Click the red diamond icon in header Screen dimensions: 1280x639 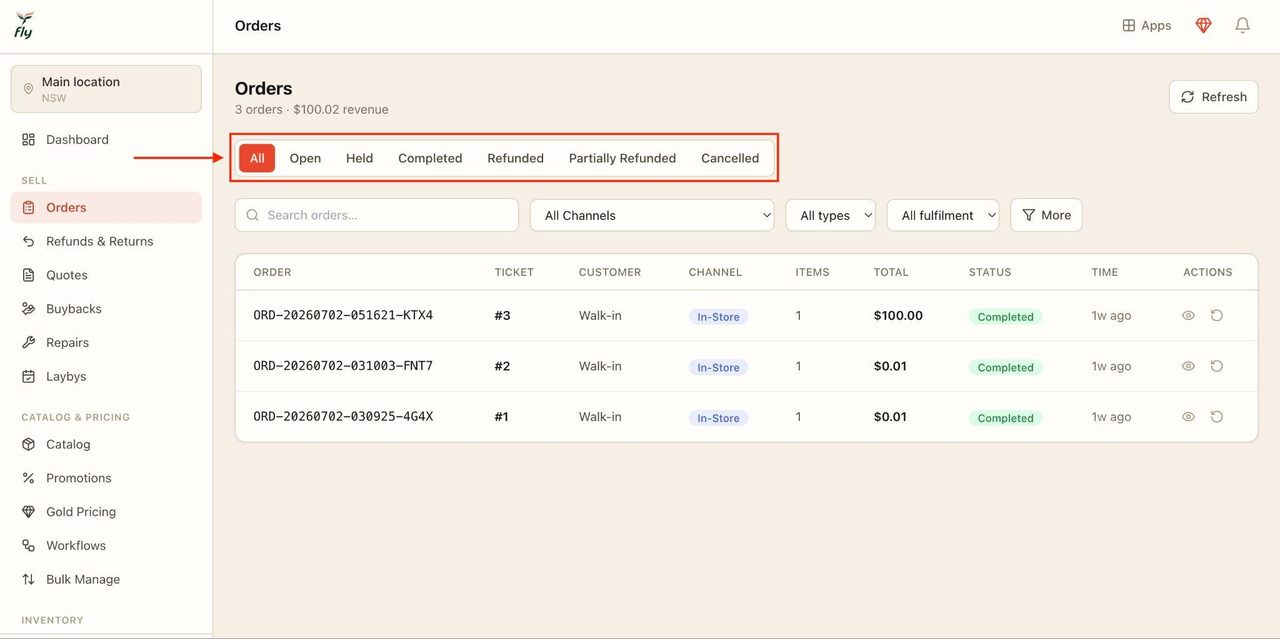point(1204,26)
